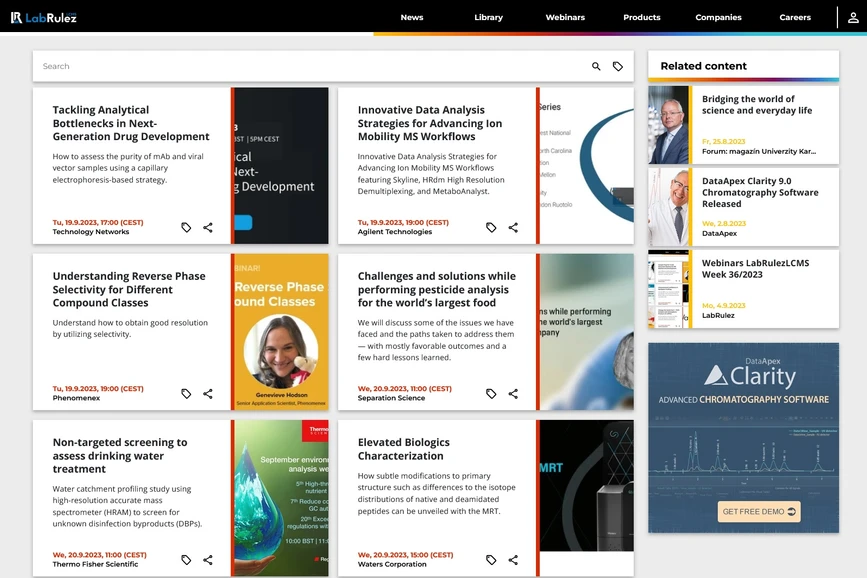The height and width of the screenshot is (578, 867).
Task: Click Forum: magazín Univerzity Kar... source text
Action: [x=759, y=152]
